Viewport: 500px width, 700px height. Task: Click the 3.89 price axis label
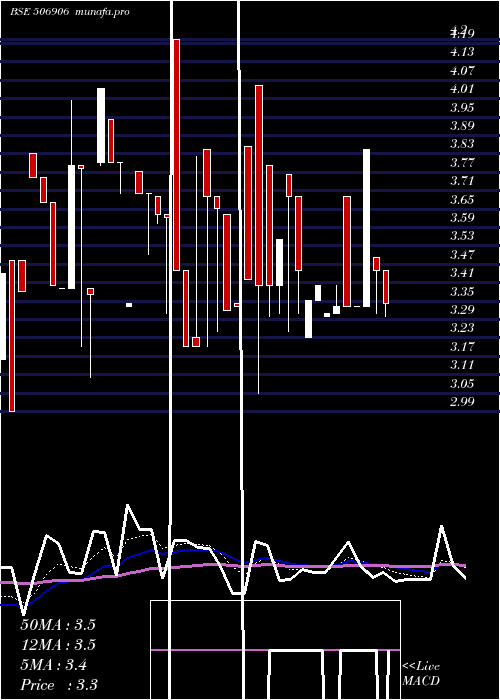click(x=462, y=126)
